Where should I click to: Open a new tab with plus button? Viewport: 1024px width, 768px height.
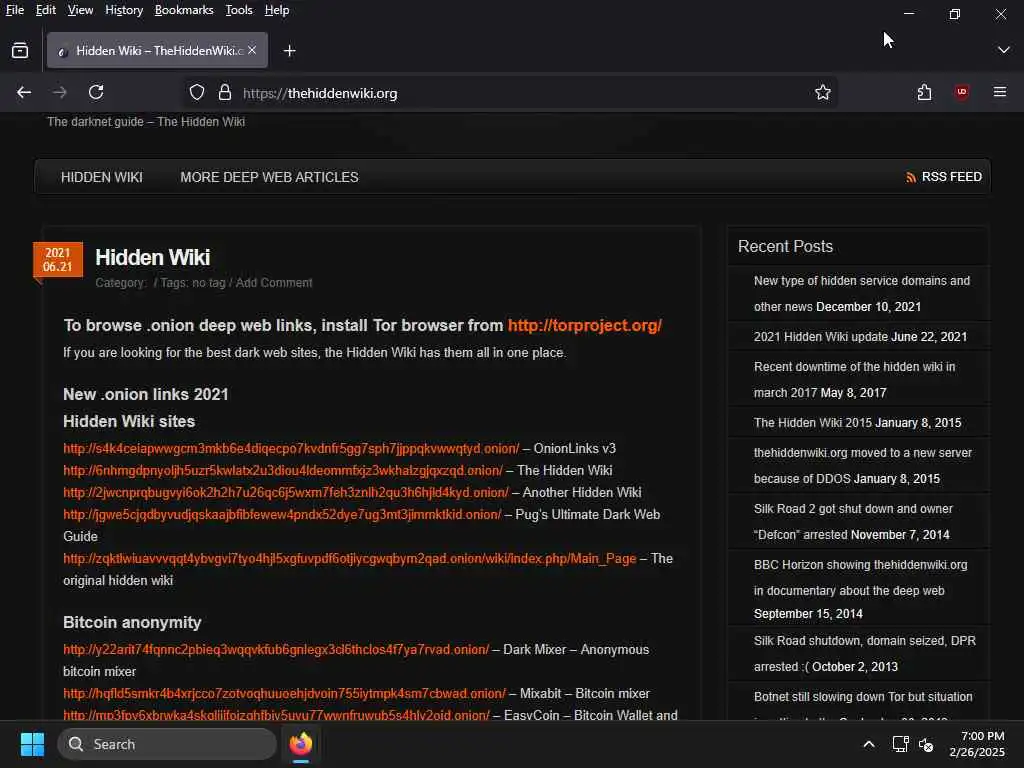pos(289,51)
